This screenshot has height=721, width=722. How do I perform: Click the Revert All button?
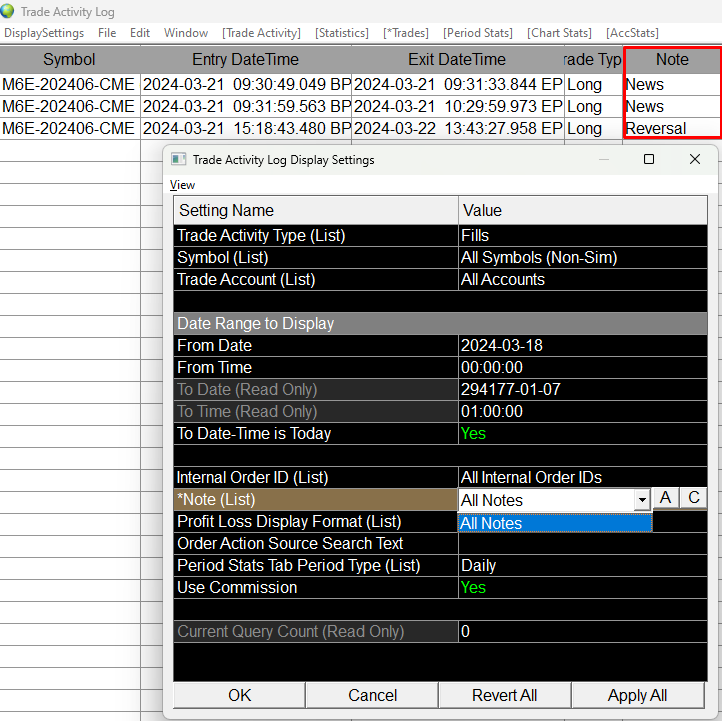504,695
